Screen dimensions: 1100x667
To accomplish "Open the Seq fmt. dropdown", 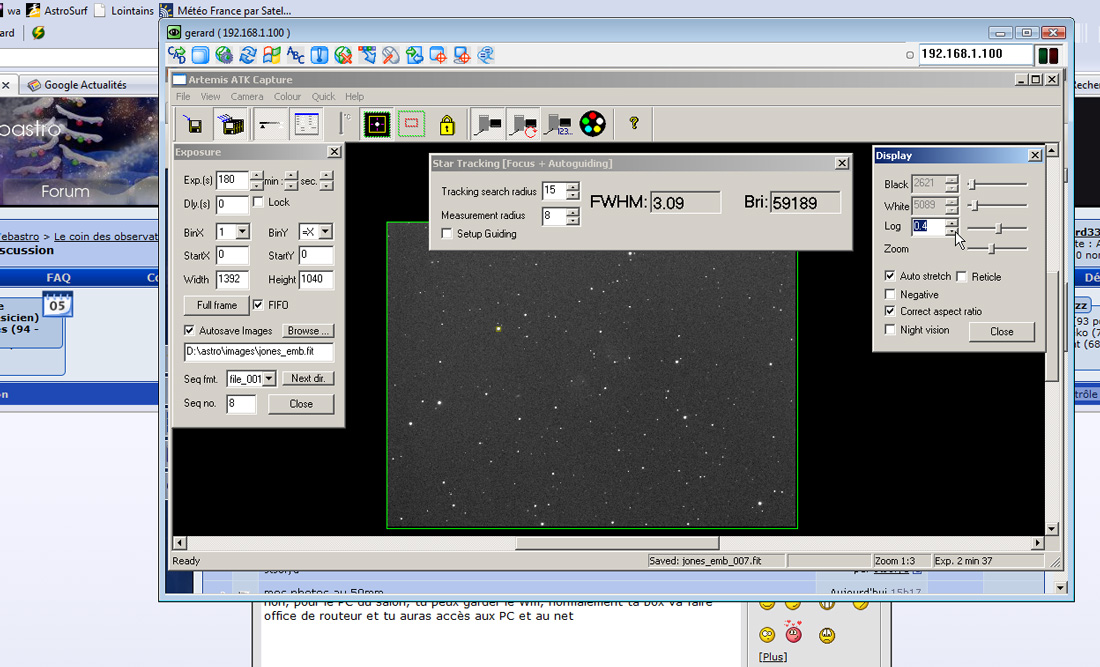I will (x=268, y=379).
